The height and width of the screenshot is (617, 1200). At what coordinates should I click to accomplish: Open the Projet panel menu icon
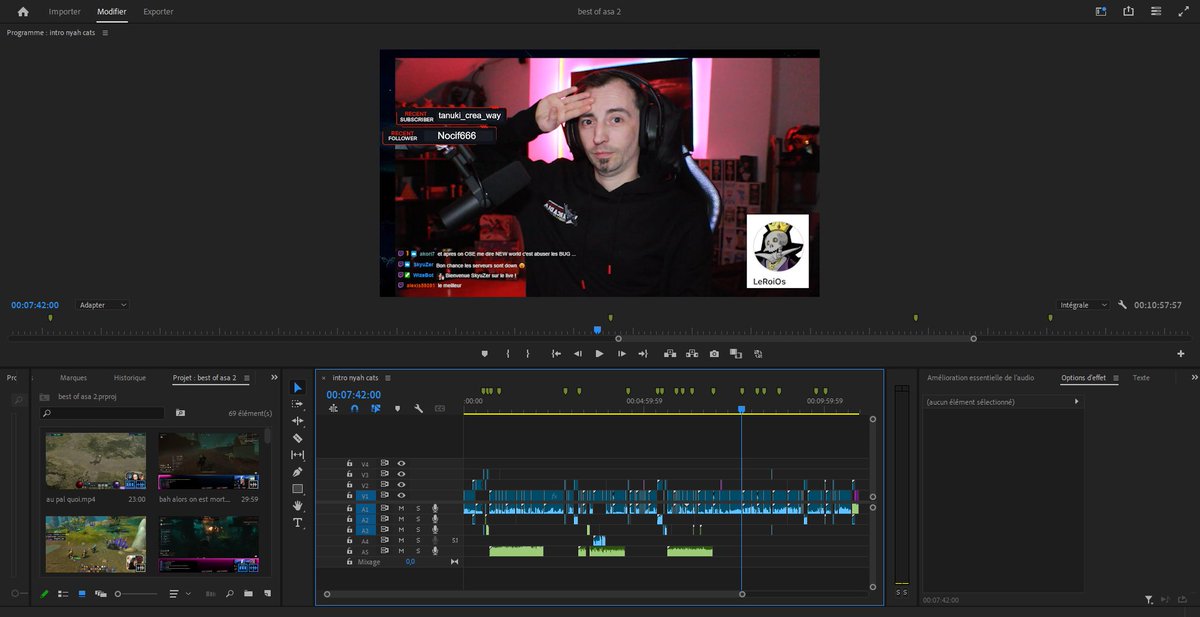tap(247, 378)
